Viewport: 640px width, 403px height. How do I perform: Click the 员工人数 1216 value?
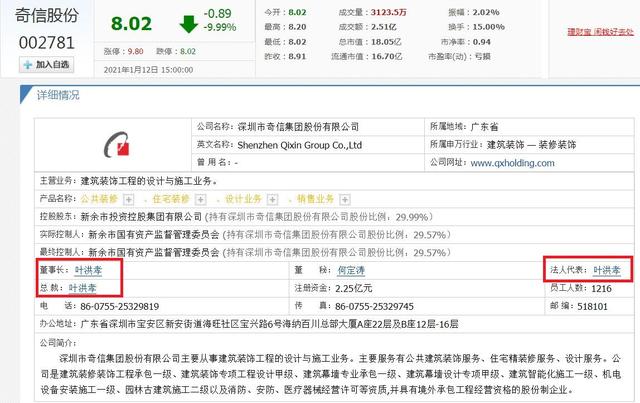pos(601,288)
